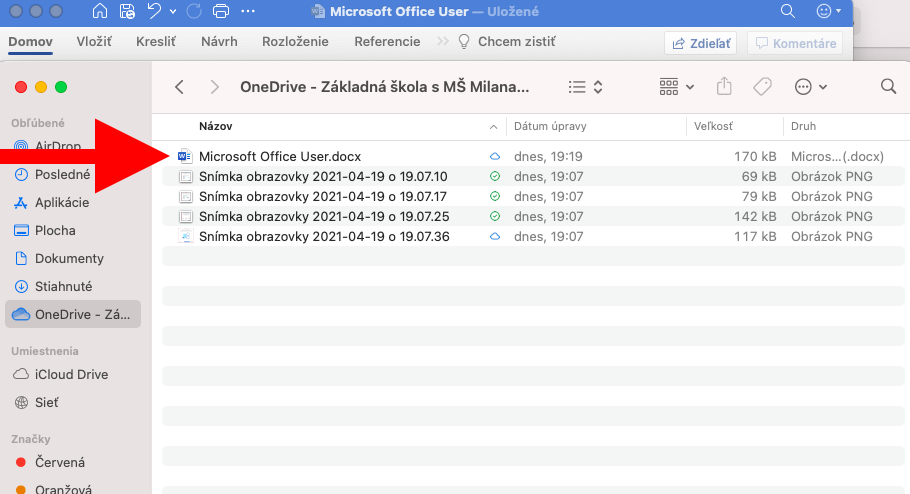Switch to the Vložiť ribbon tab
Viewport: 910px width, 494px height.
pos(94,42)
